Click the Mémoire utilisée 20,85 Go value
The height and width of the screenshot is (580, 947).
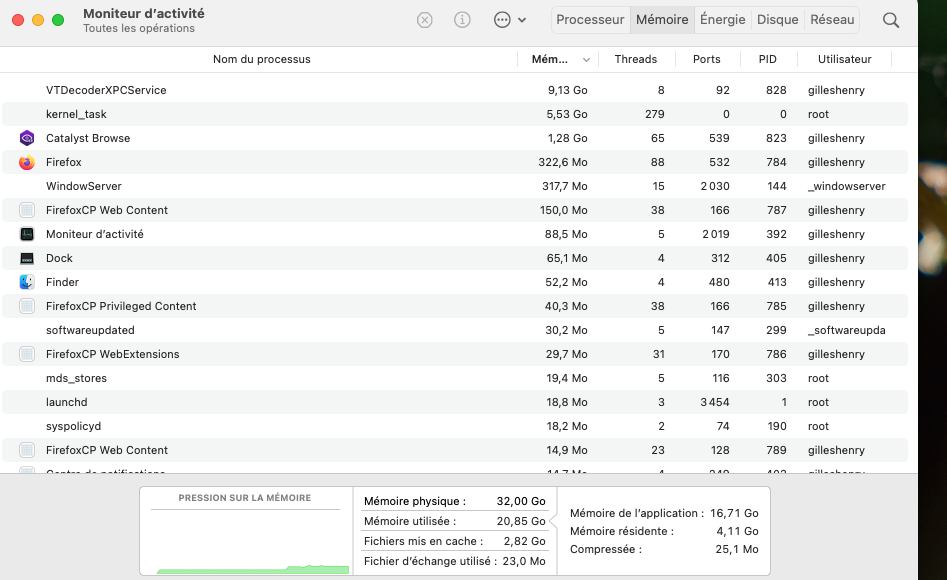pyautogui.click(x=521, y=521)
